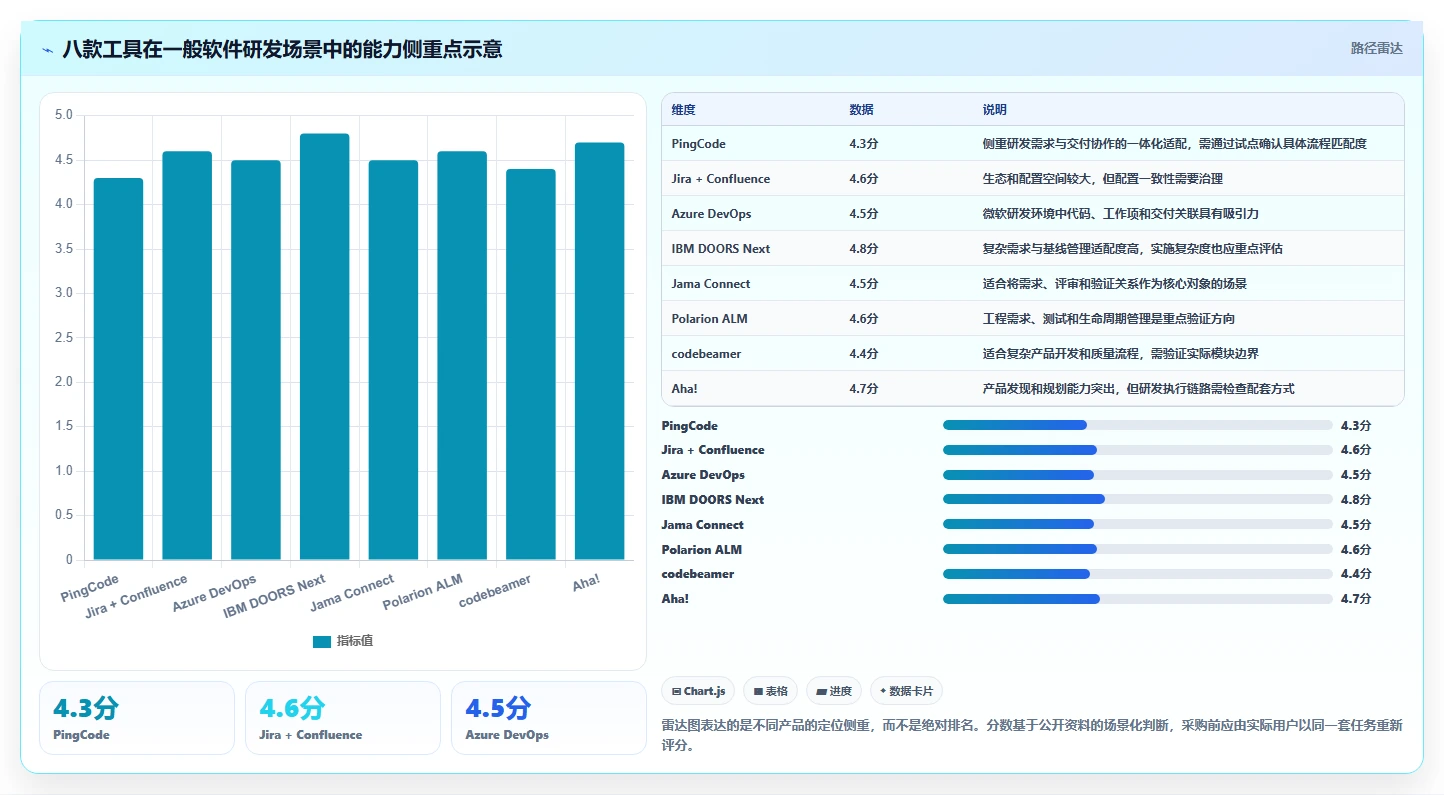This screenshot has height=795, width=1444.
Task: Click the Polarion ALM bar in the chart
Action: tap(462, 356)
